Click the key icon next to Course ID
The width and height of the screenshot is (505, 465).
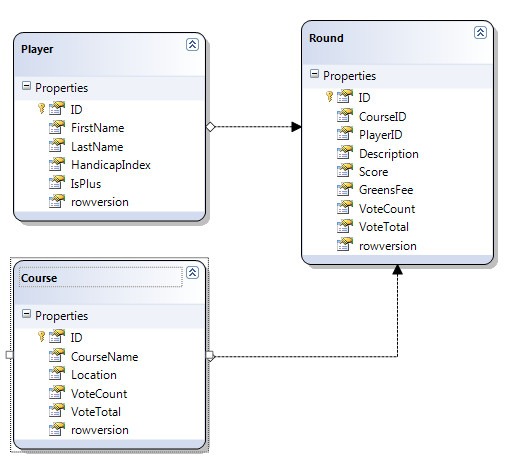pos(41,336)
